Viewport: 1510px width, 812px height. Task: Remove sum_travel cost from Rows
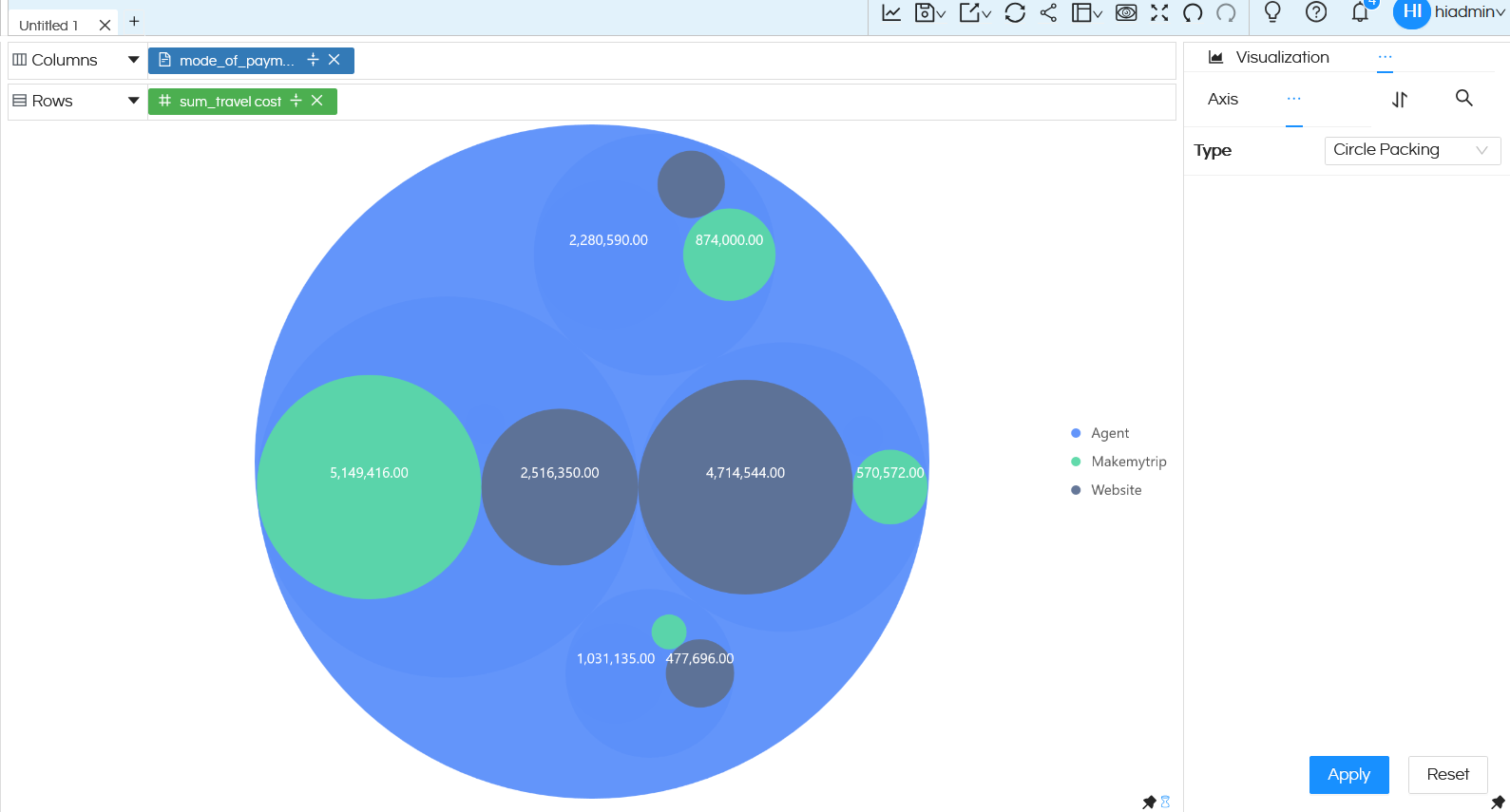[317, 101]
